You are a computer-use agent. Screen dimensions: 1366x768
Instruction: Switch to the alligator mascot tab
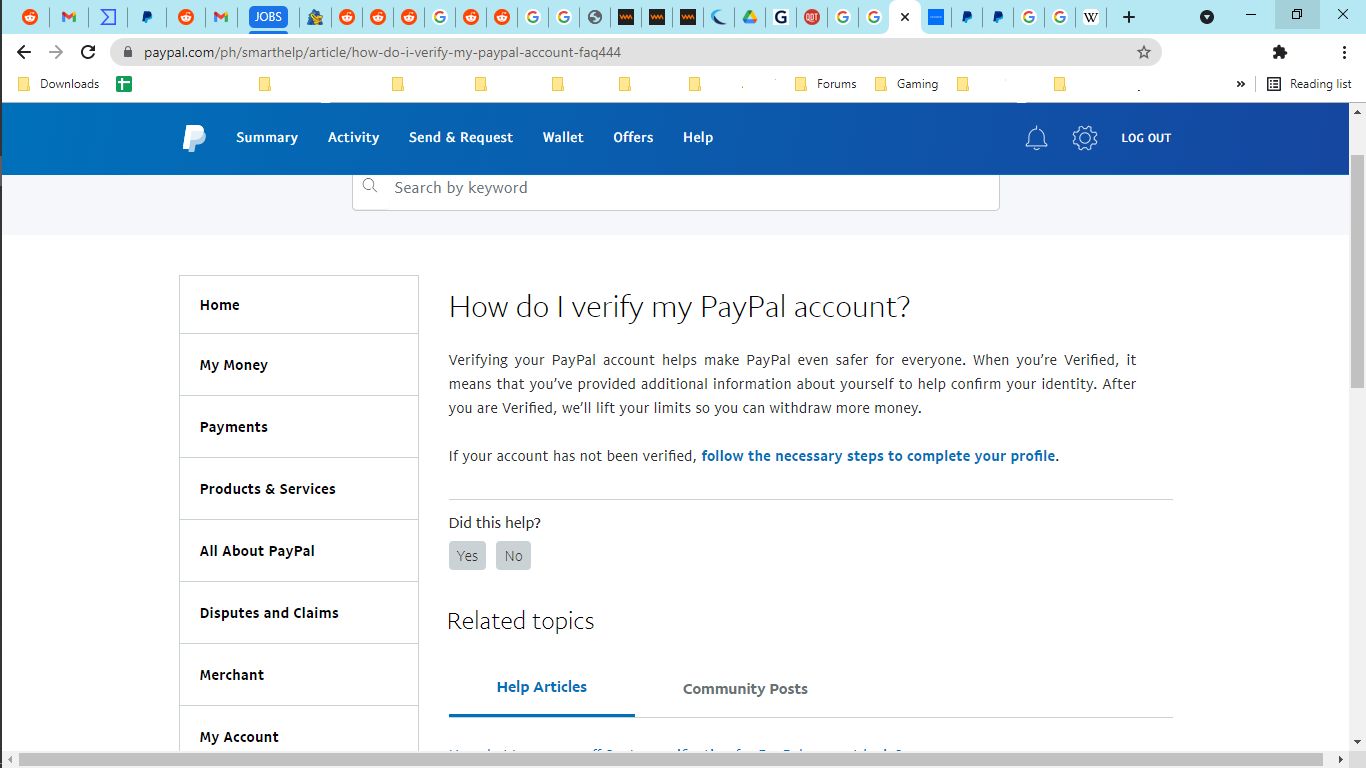pos(315,17)
